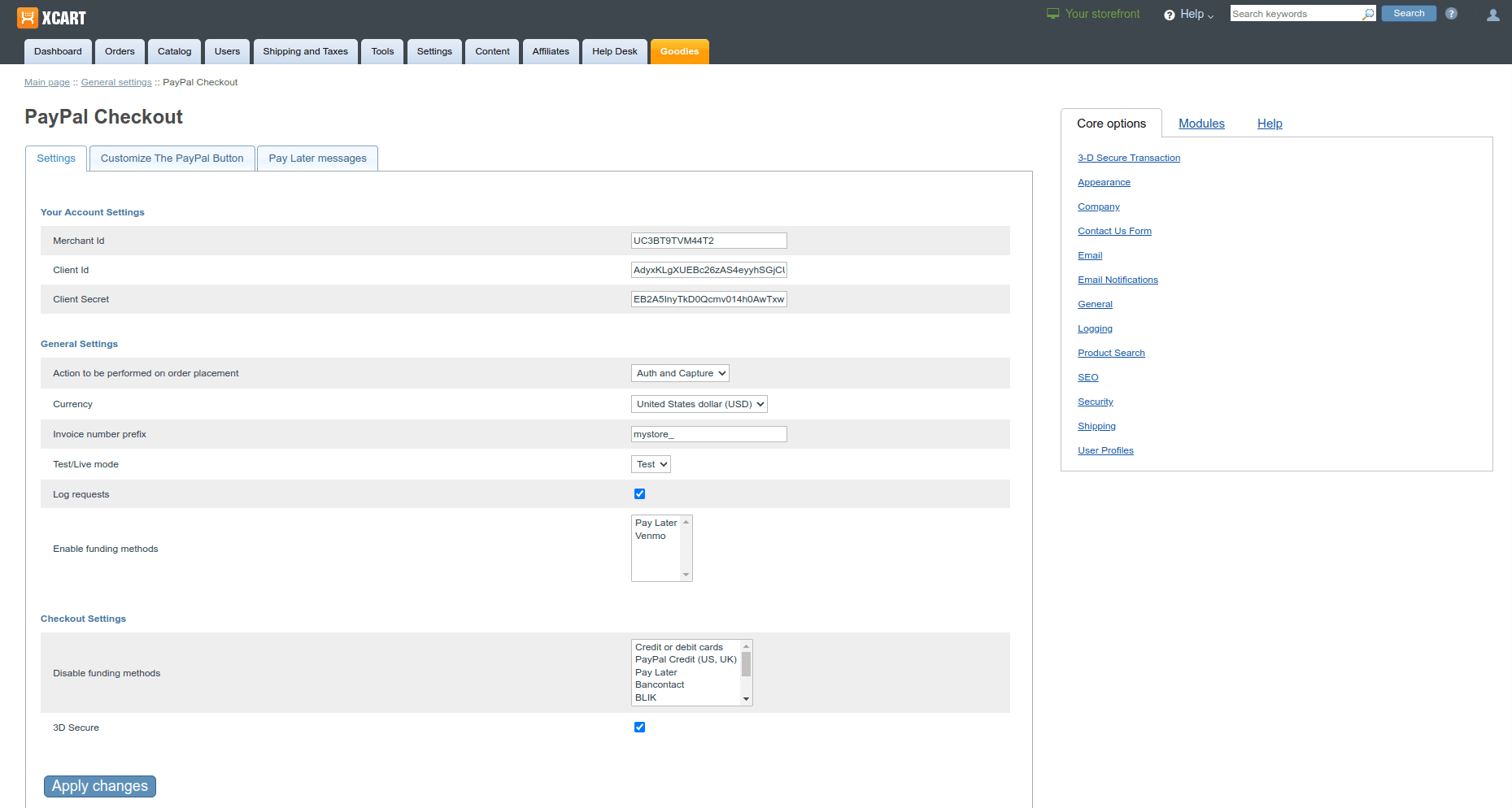Open the Auth and Capture dropdown
The width and height of the screenshot is (1512, 808).
point(680,373)
